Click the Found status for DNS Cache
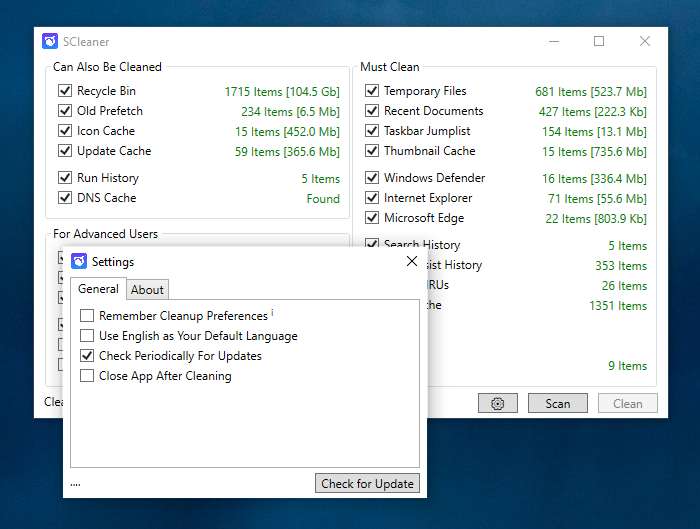The width and height of the screenshot is (700, 529). point(323,199)
